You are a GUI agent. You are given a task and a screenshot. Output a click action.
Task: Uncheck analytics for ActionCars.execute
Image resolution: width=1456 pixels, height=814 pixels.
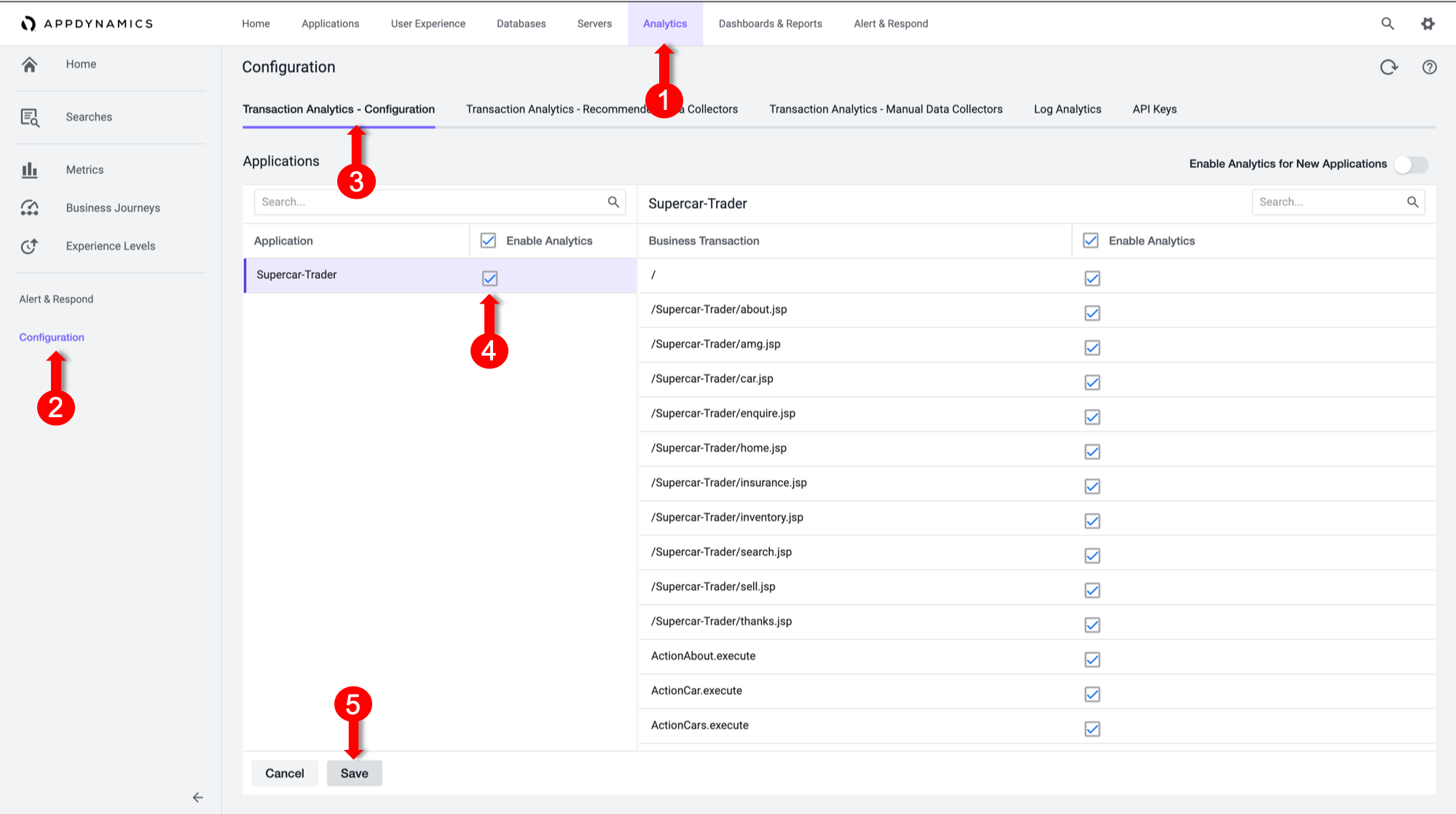[x=1092, y=729]
